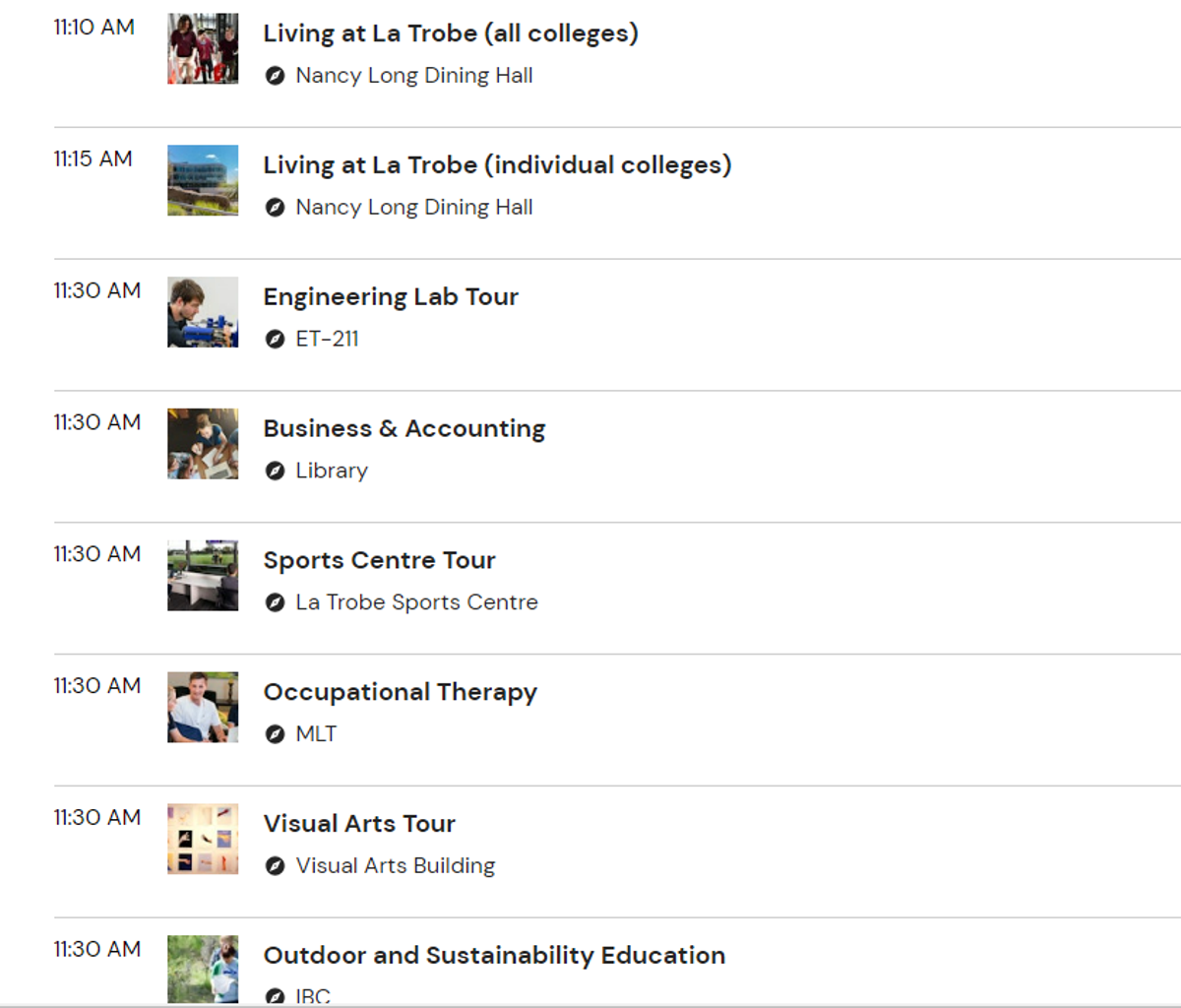Open the Engineering Lab Tour session
Screen dimensions: 1181x1008
pyautogui.click(x=391, y=296)
